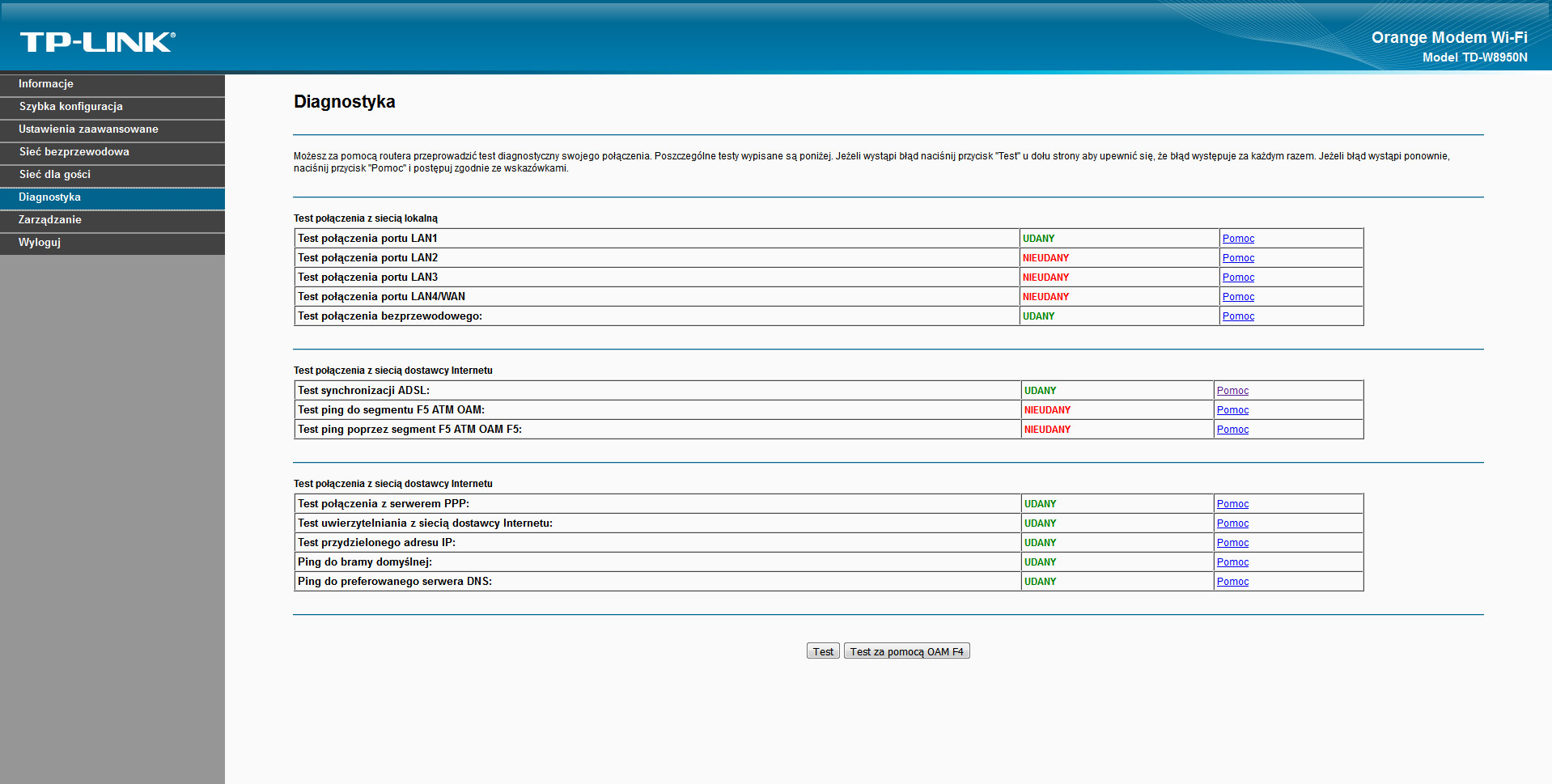Viewport: 1552px width, 784px height.
Task: Open the Zarządzanie menu
Action: pos(112,220)
